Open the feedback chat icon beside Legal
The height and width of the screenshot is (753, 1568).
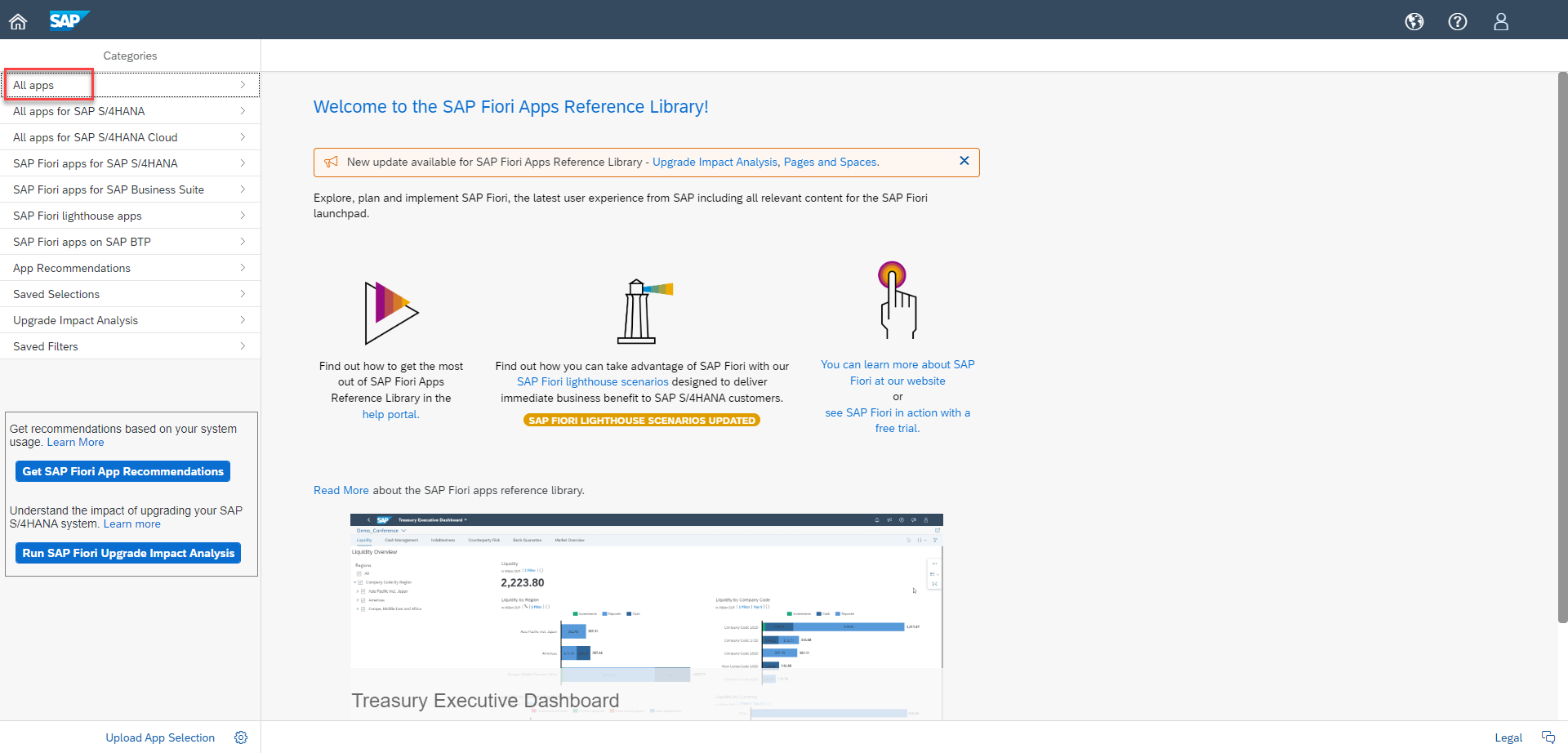[1548, 737]
